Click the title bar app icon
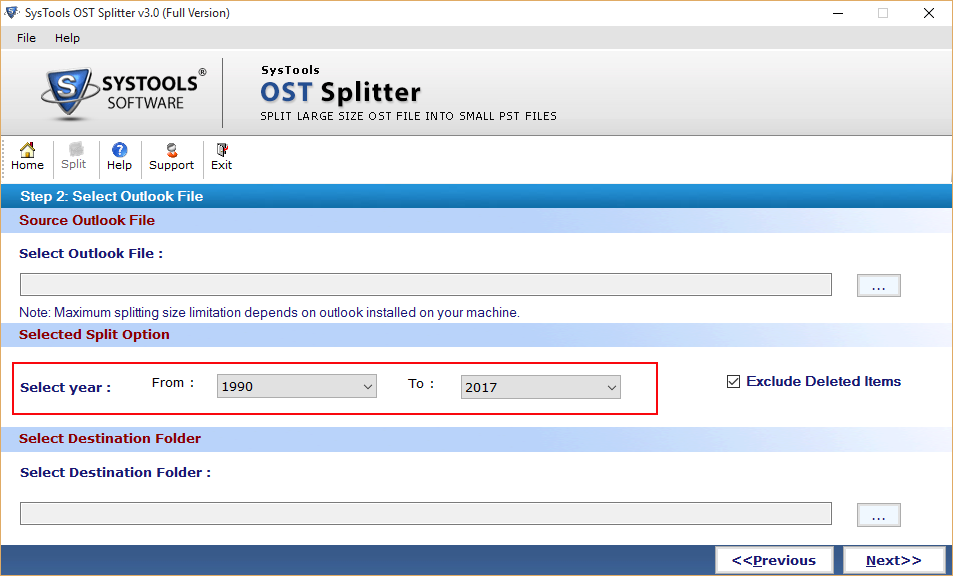The image size is (953, 576). click(12, 12)
